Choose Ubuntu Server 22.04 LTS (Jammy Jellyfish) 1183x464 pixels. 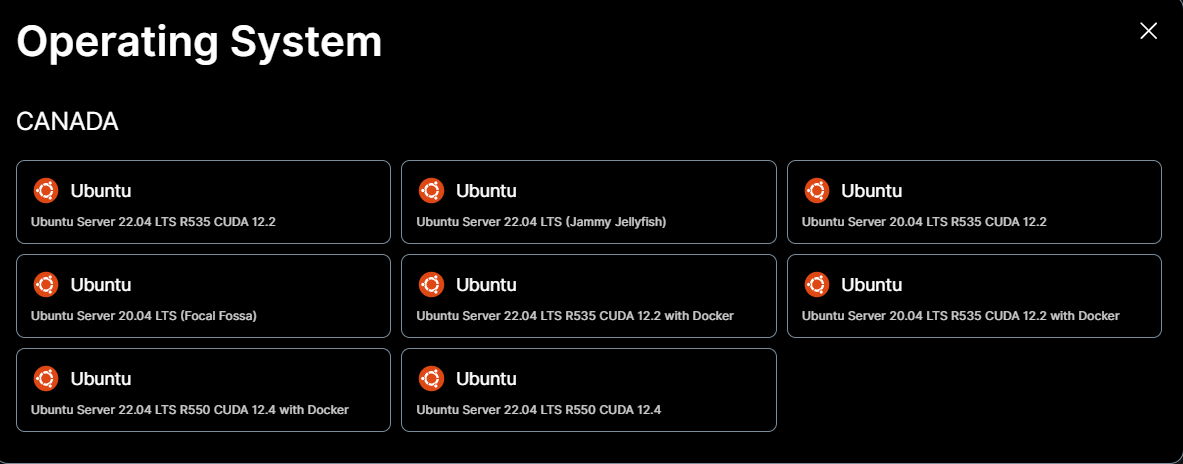(588, 202)
